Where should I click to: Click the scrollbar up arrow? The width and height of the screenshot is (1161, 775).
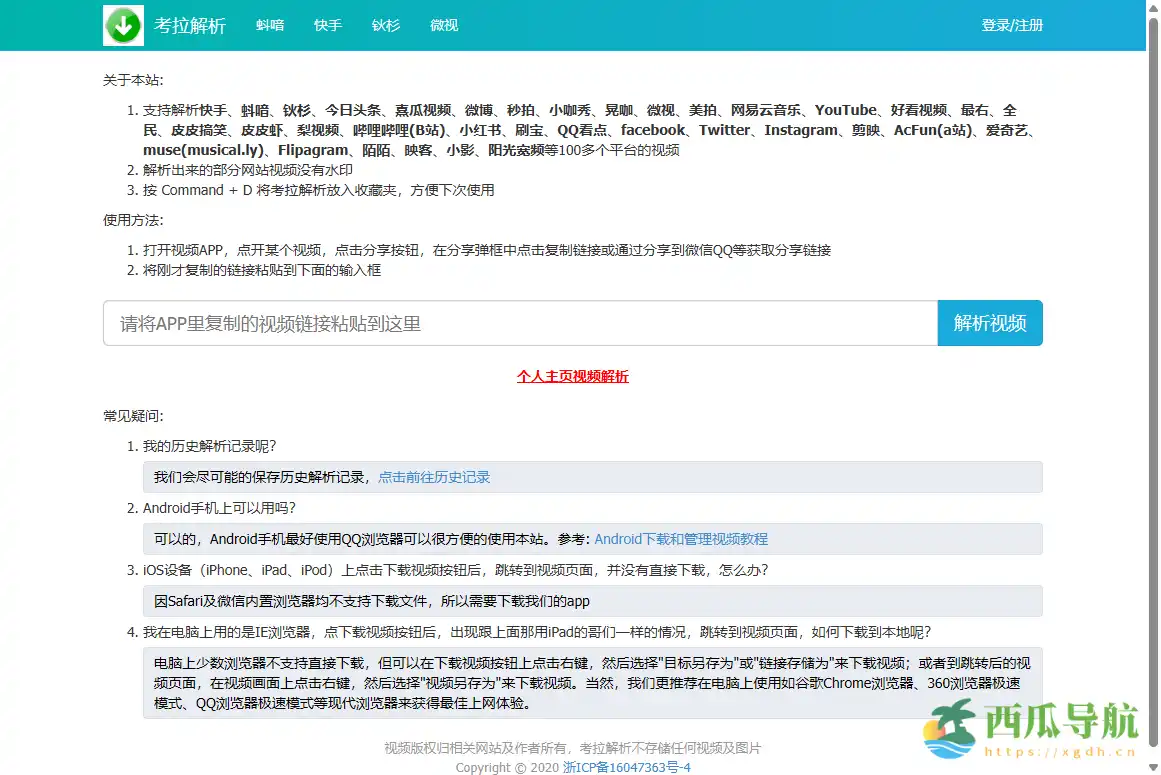1153,7
